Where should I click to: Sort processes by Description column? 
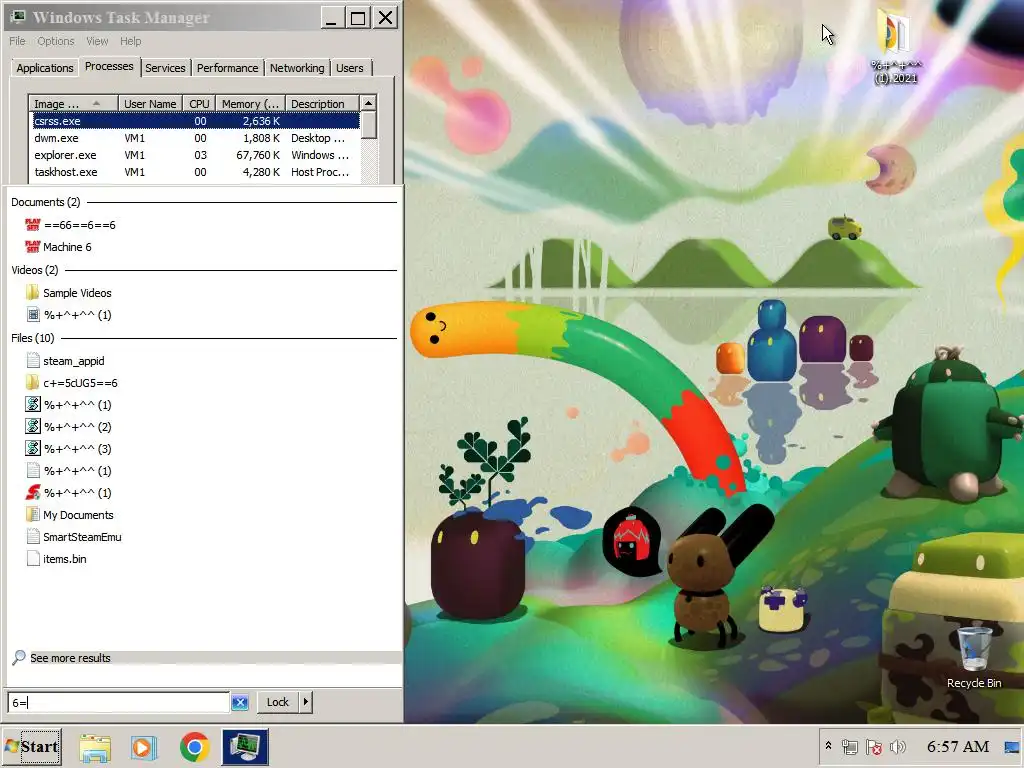[322, 104]
